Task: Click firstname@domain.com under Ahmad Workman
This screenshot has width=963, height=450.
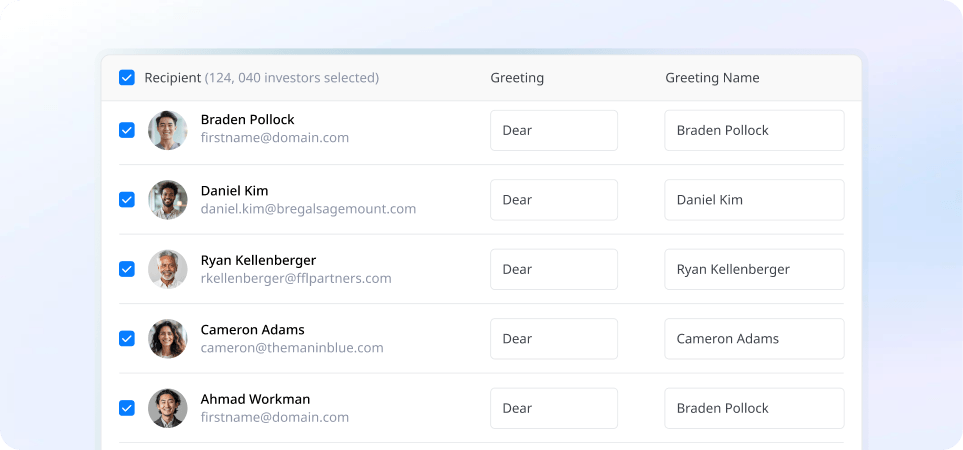Action: (x=275, y=417)
